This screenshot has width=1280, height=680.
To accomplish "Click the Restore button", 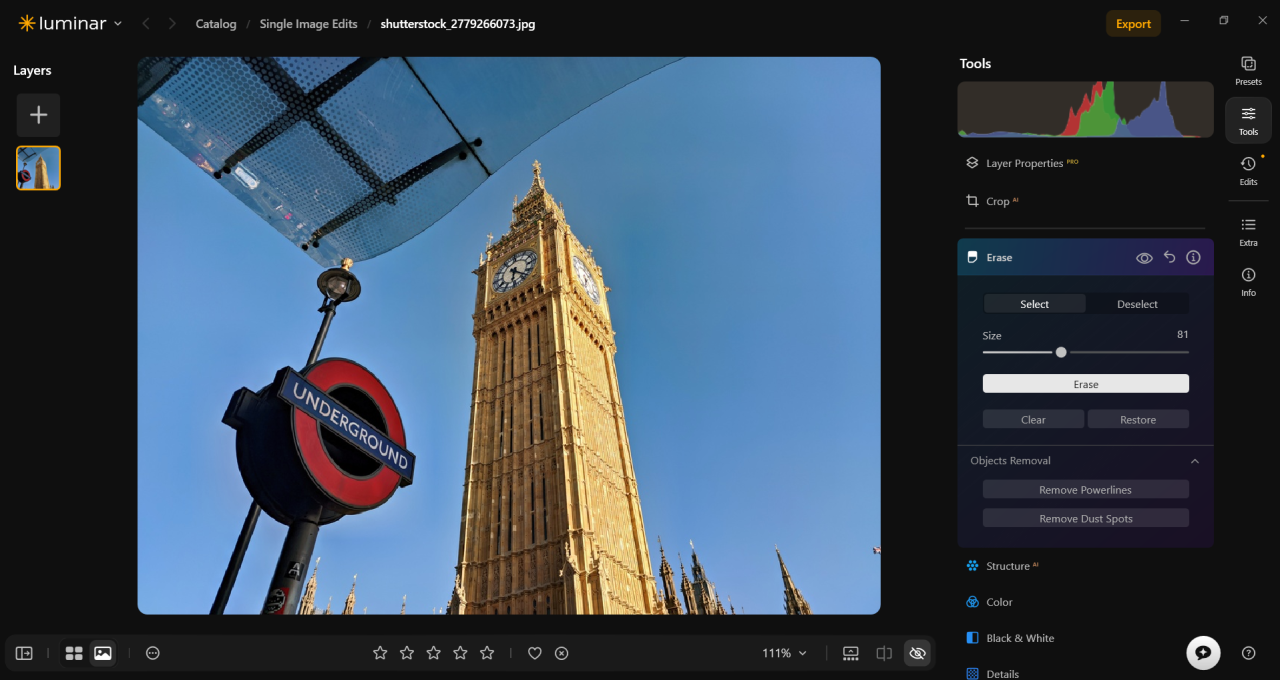I will click(x=1138, y=420).
